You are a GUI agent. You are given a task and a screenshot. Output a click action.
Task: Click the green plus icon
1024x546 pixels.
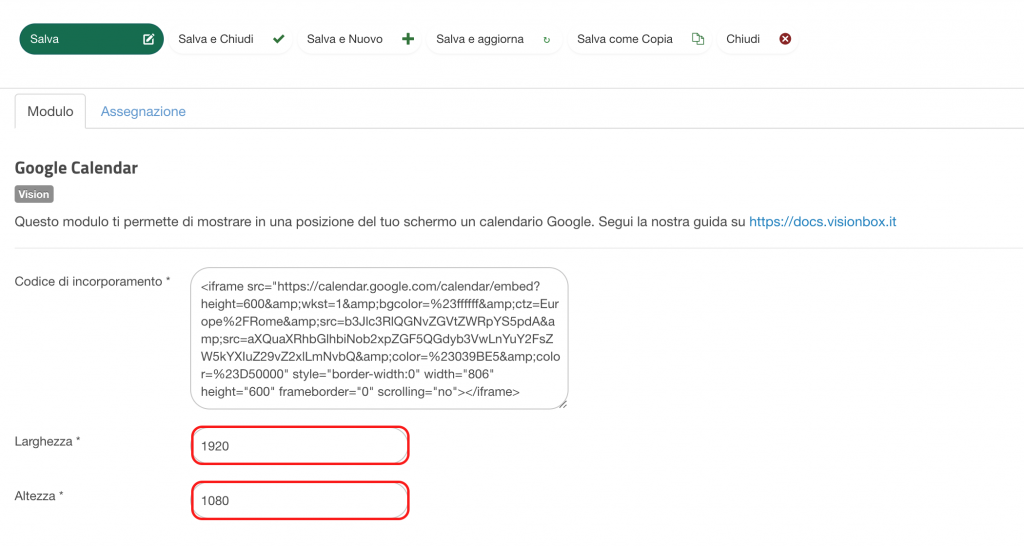click(x=408, y=39)
